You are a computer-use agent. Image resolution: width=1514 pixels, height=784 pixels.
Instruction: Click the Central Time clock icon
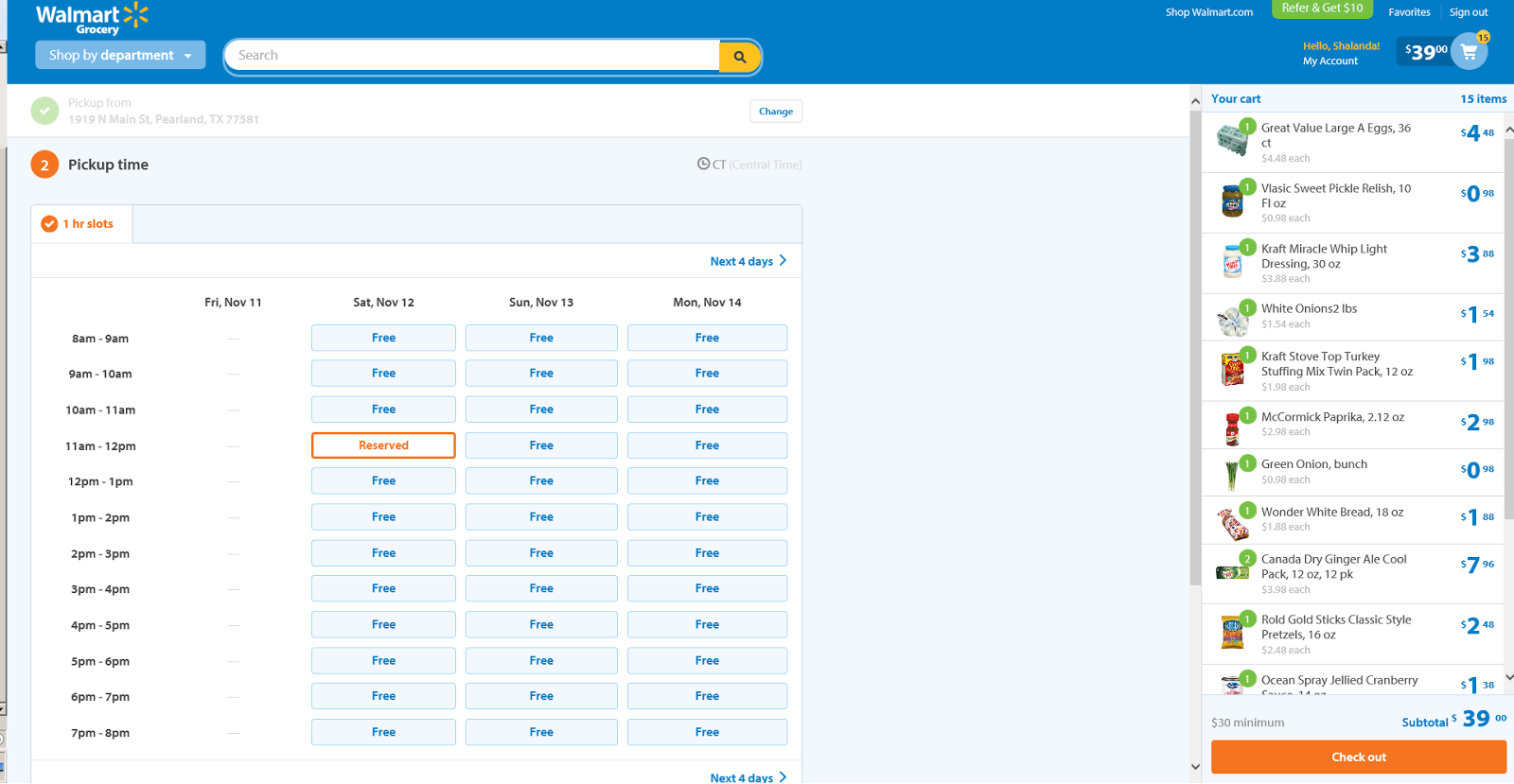tap(703, 164)
